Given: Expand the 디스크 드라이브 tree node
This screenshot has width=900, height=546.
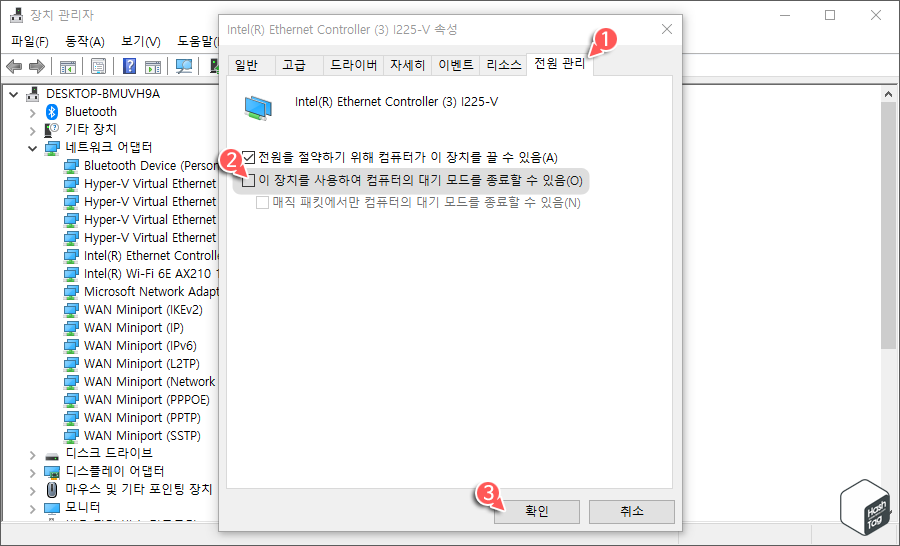Looking at the screenshot, I should click(33, 455).
